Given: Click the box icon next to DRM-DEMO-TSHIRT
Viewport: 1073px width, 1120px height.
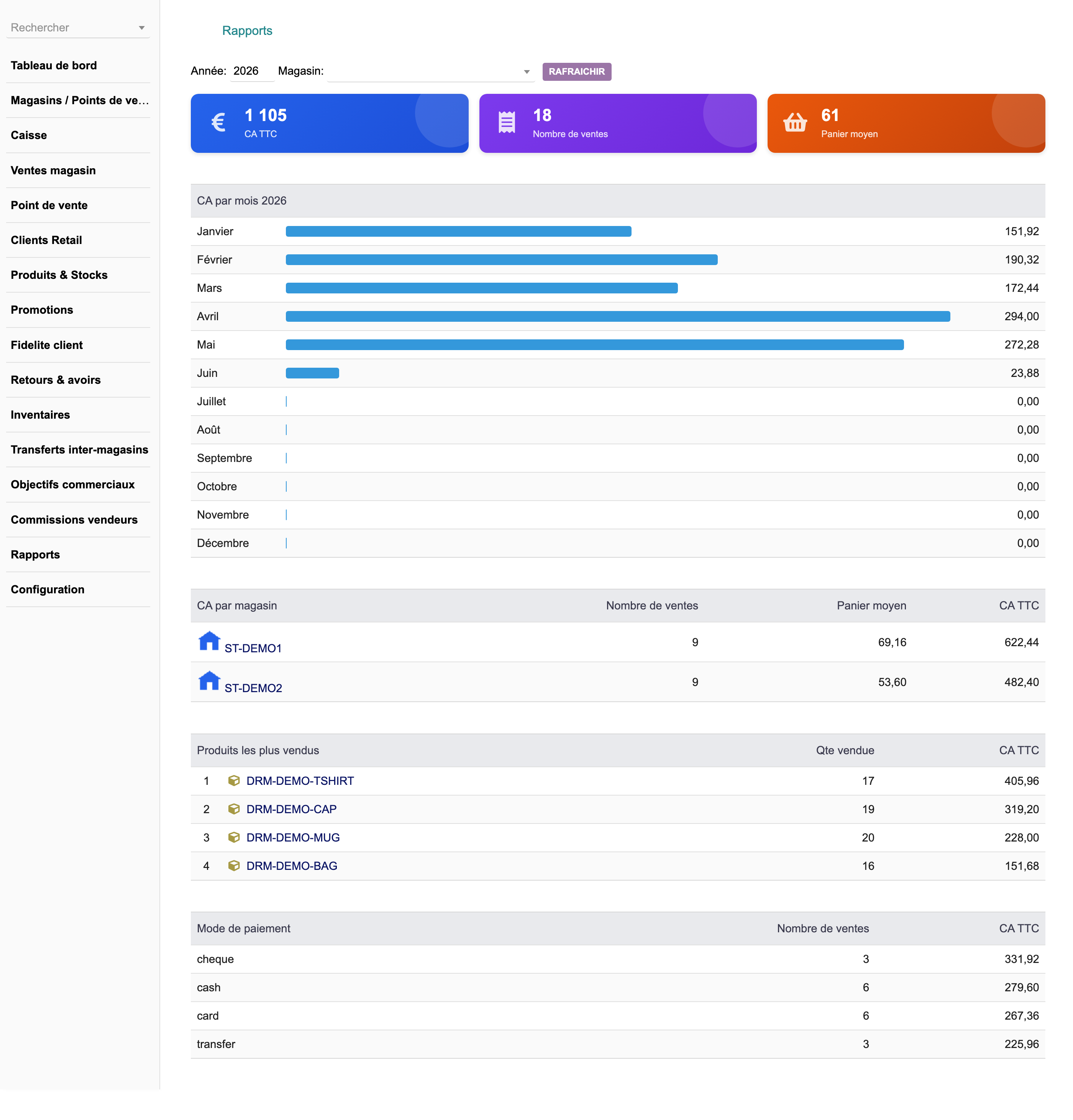Looking at the screenshot, I should coord(234,781).
